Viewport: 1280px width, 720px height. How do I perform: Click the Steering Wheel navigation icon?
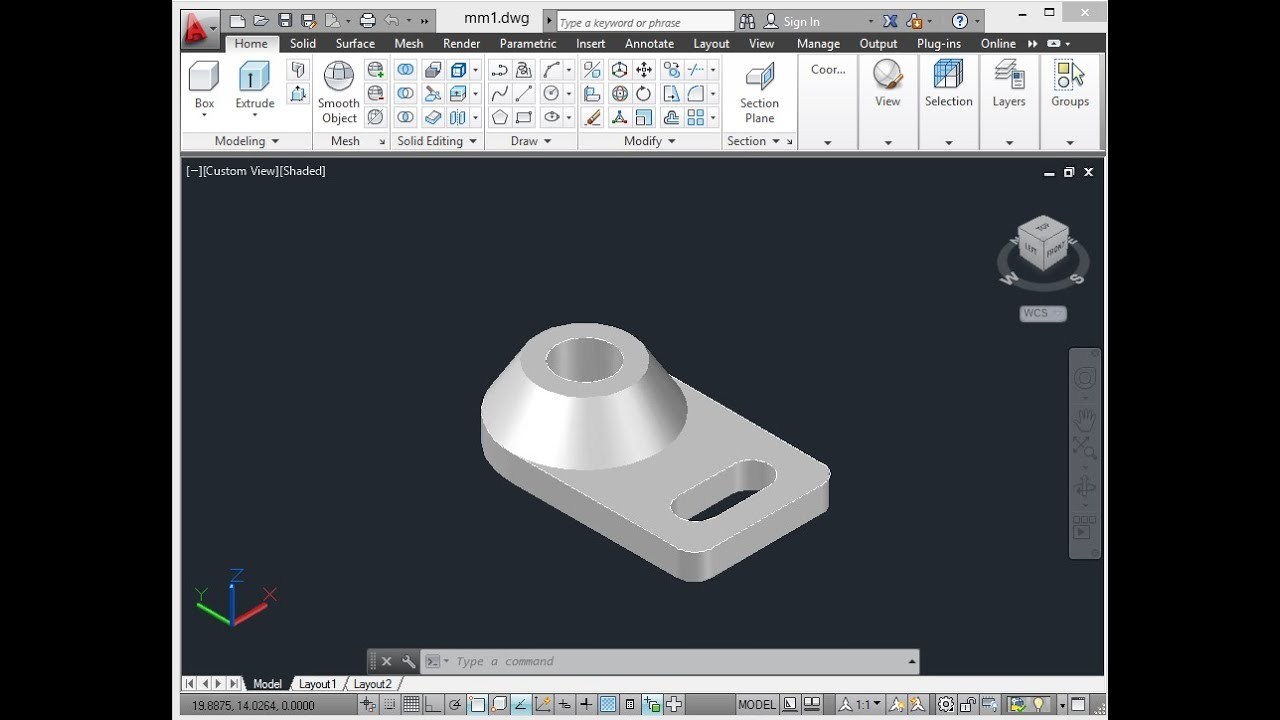tap(1085, 379)
